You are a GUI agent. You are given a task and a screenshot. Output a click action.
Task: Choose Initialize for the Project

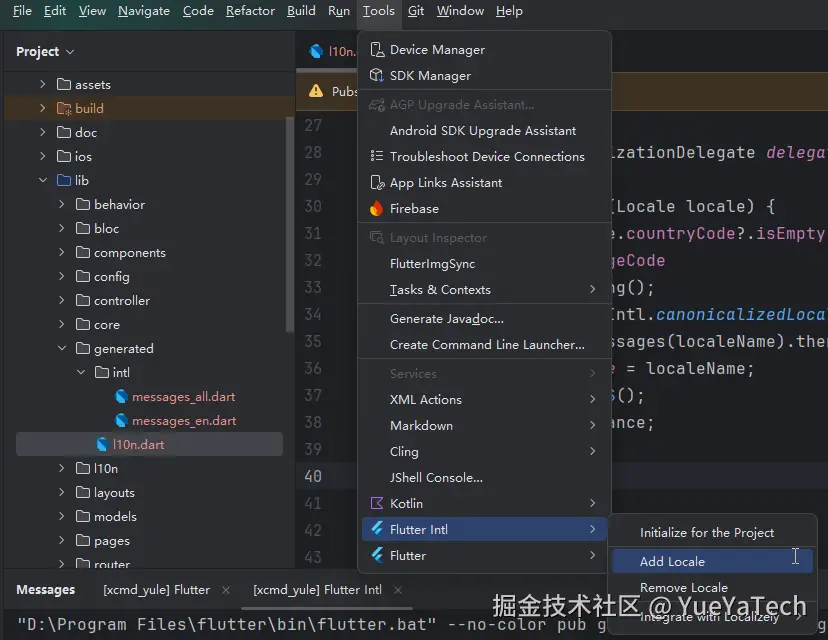coord(712,533)
